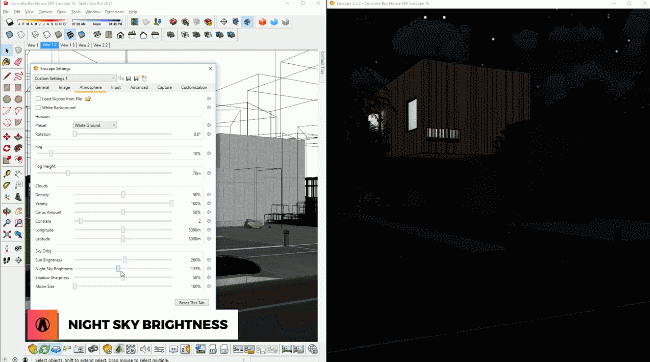Choose the Paint Bucket tool

[x=7, y=62]
